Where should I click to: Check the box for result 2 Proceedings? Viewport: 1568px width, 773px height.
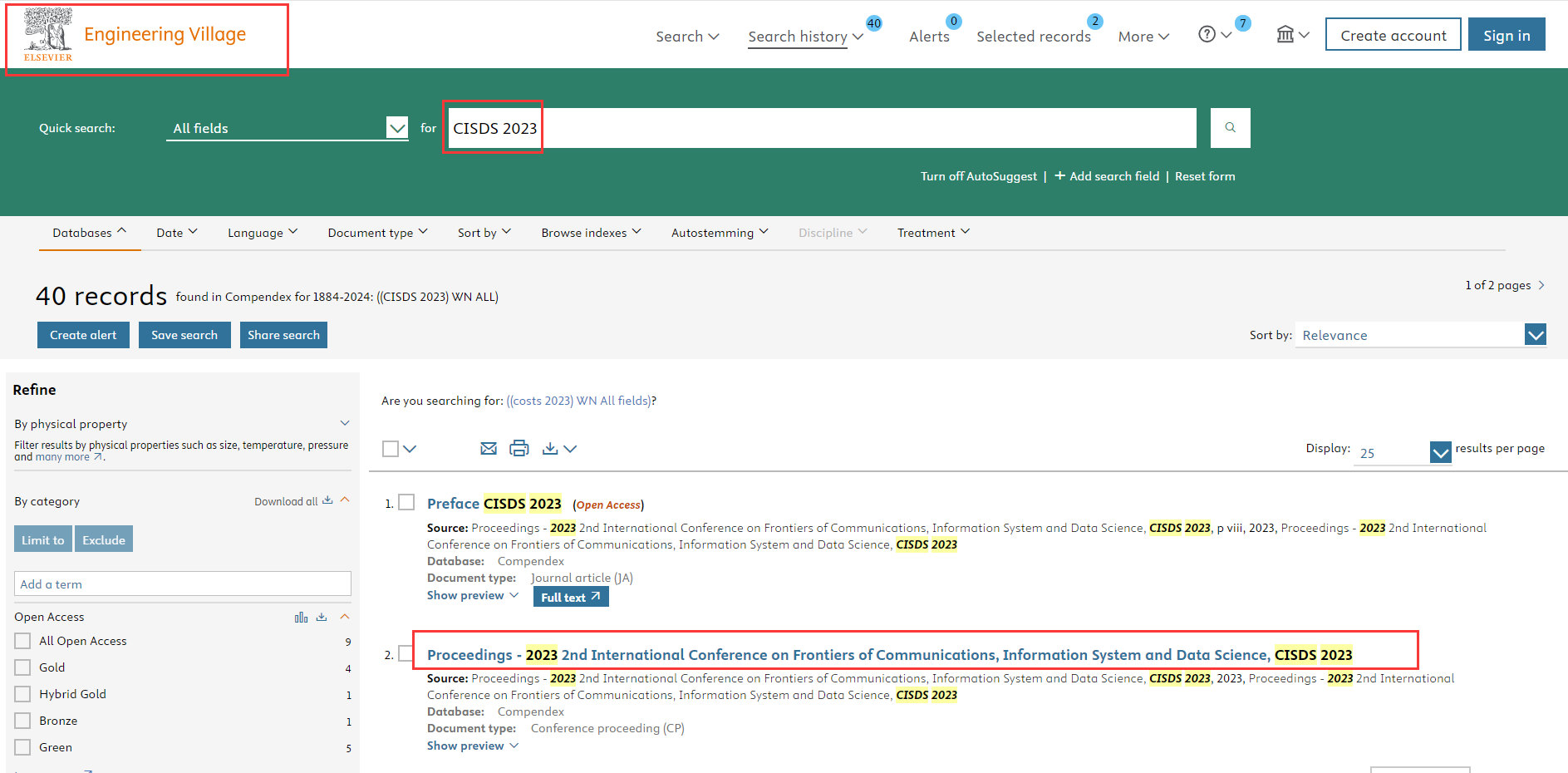coord(406,653)
